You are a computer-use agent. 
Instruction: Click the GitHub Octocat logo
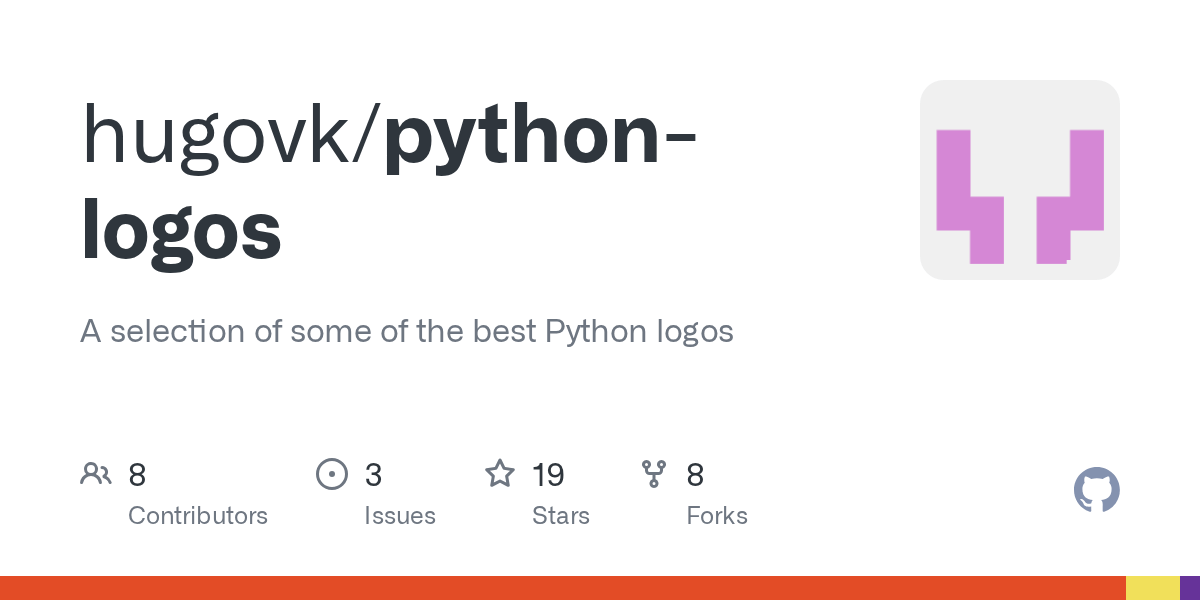[x=1097, y=490]
